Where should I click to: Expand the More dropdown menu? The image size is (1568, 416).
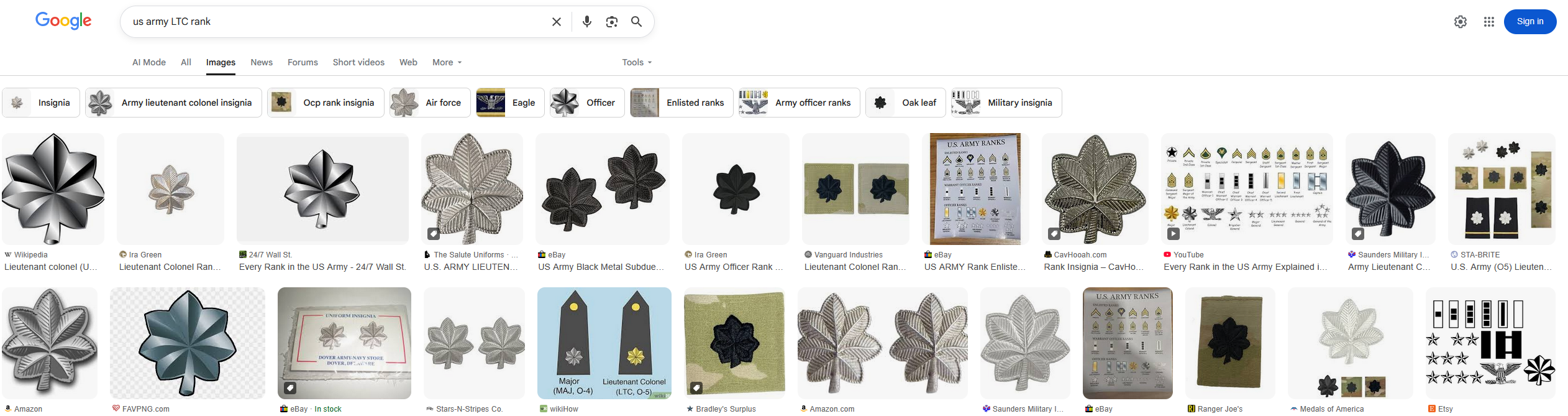[447, 62]
